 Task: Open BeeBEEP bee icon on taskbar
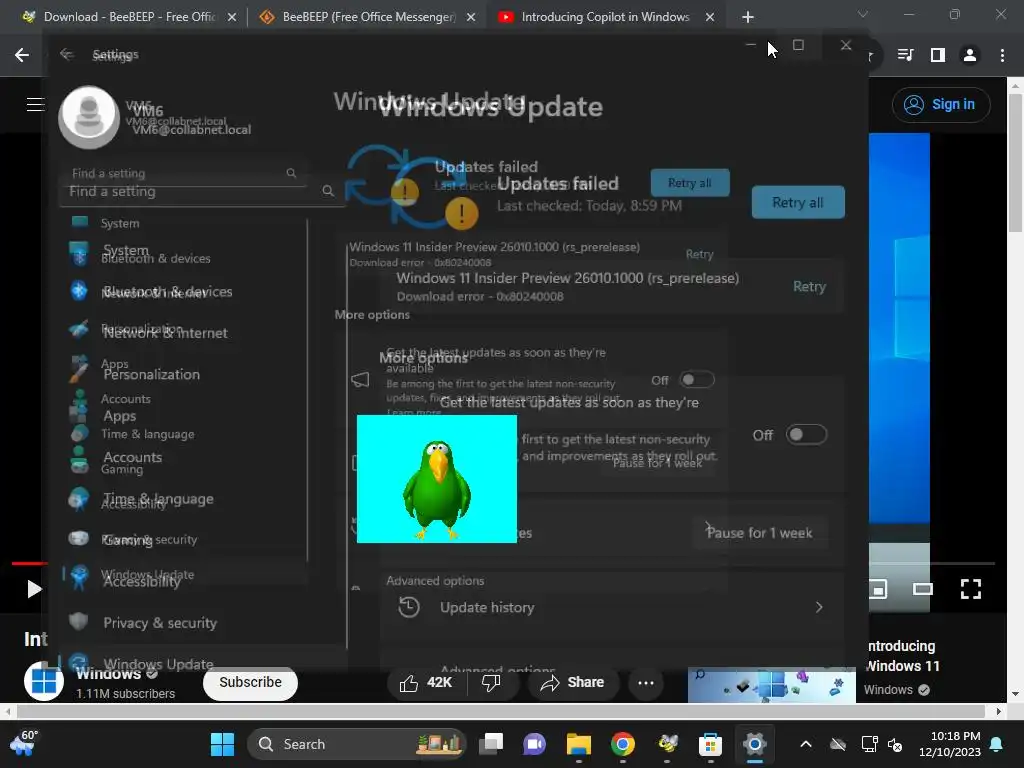tap(667, 744)
